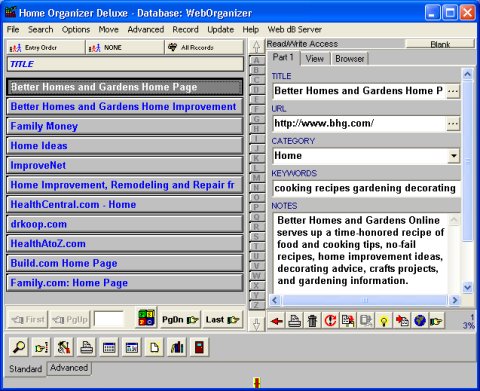480x391 pixels.
Task: Click the vertical scrollbar up arrow in record panel
Action: pos(468,74)
